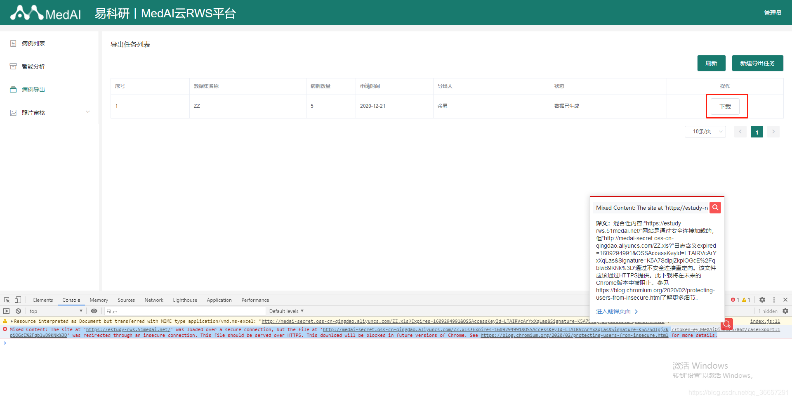The height and width of the screenshot is (400, 792).
Task: Select page 1 in the pagination
Action: pyautogui.click(x=757, y=131)
